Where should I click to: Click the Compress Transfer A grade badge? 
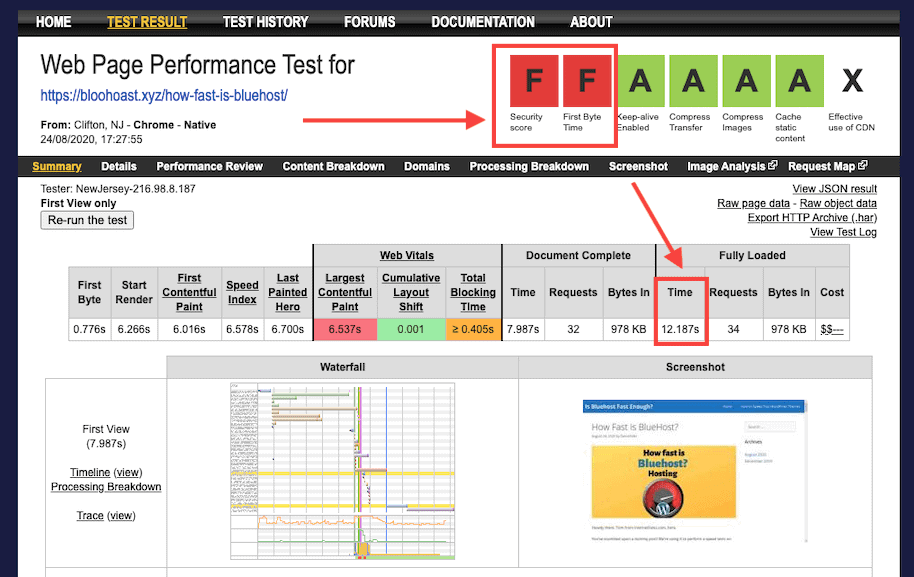tap(694, 81)
